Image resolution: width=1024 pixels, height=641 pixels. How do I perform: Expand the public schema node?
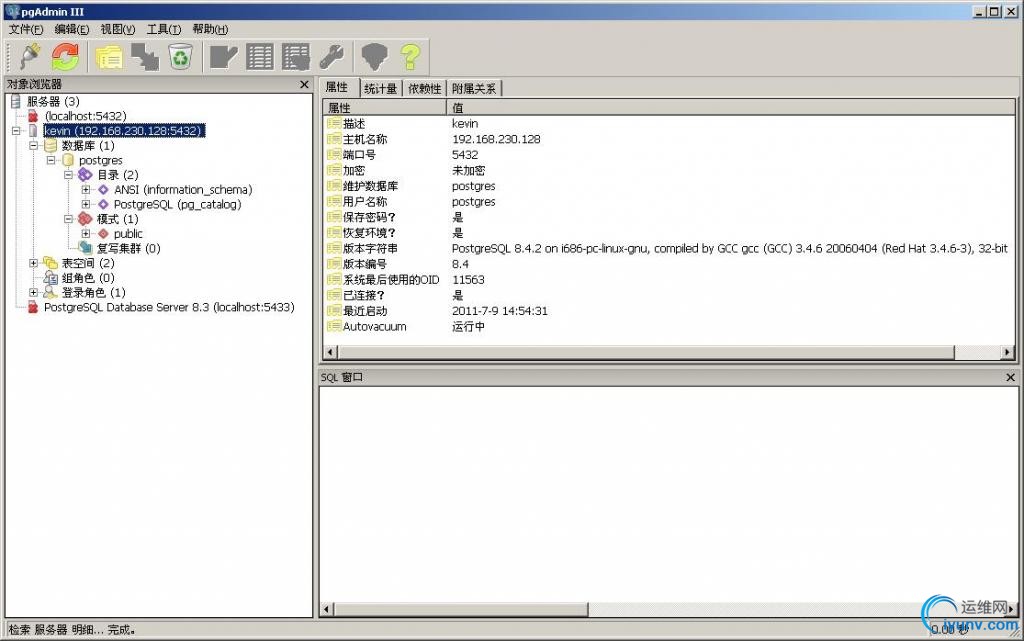[83, 233]
